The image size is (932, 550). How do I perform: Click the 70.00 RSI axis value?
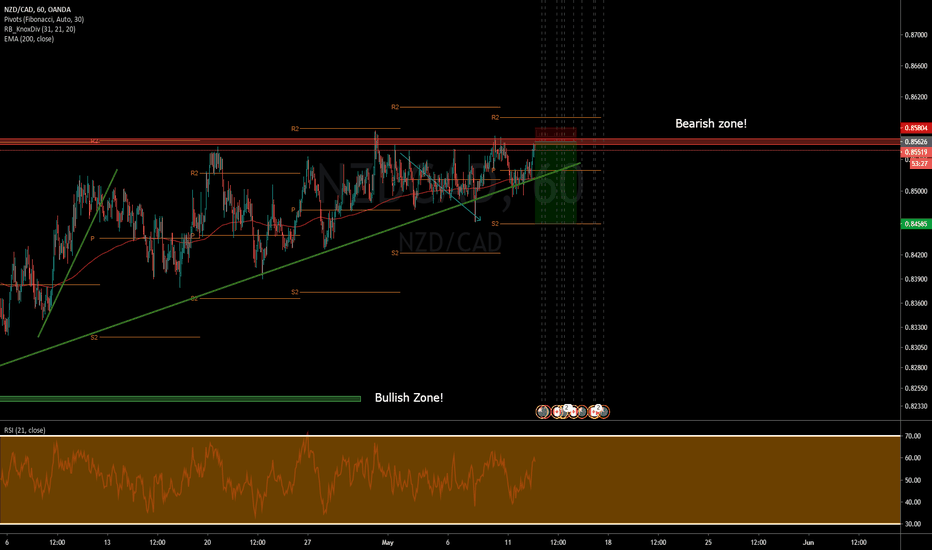pyautogui.click(x=912, y=436)
